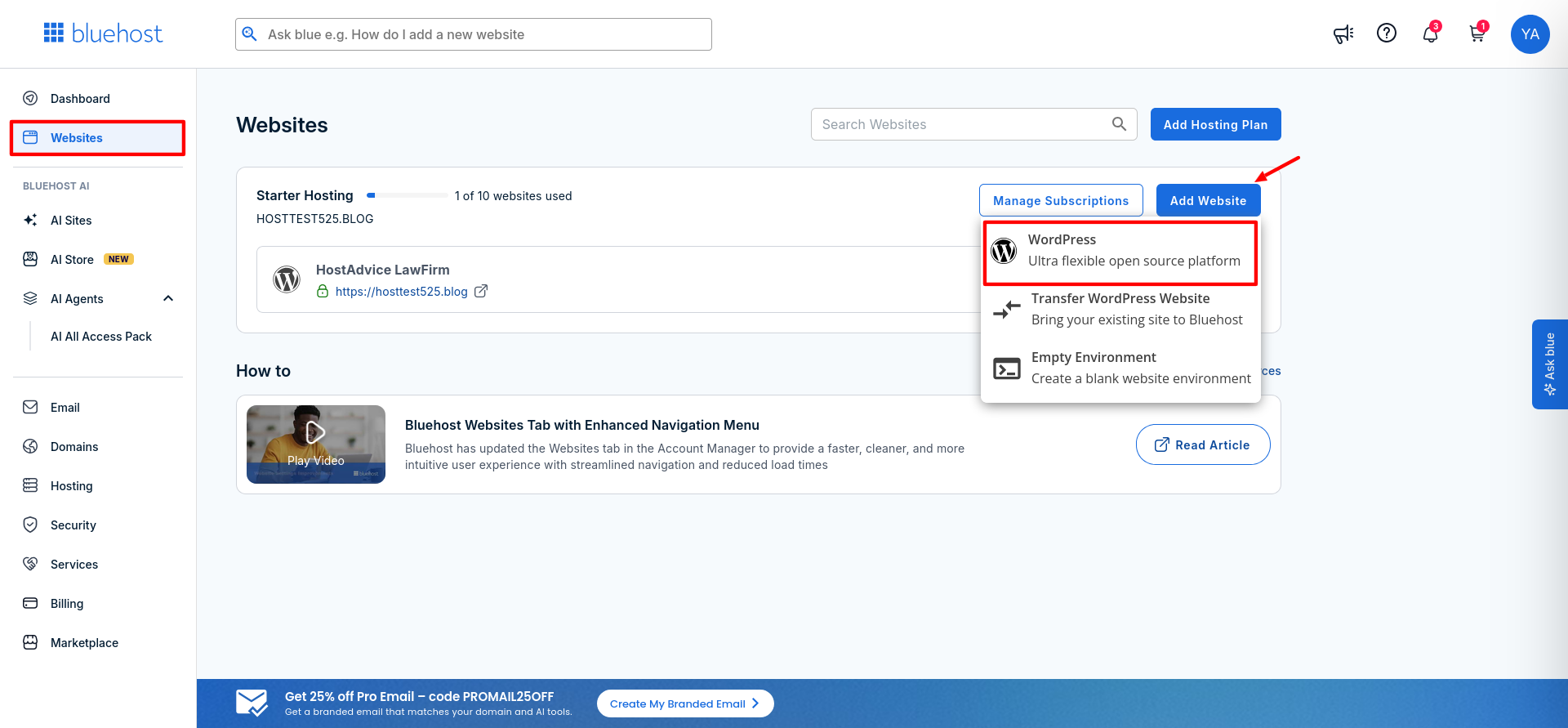
Task: Click the websites used progress bar
Action: (407, 195)
